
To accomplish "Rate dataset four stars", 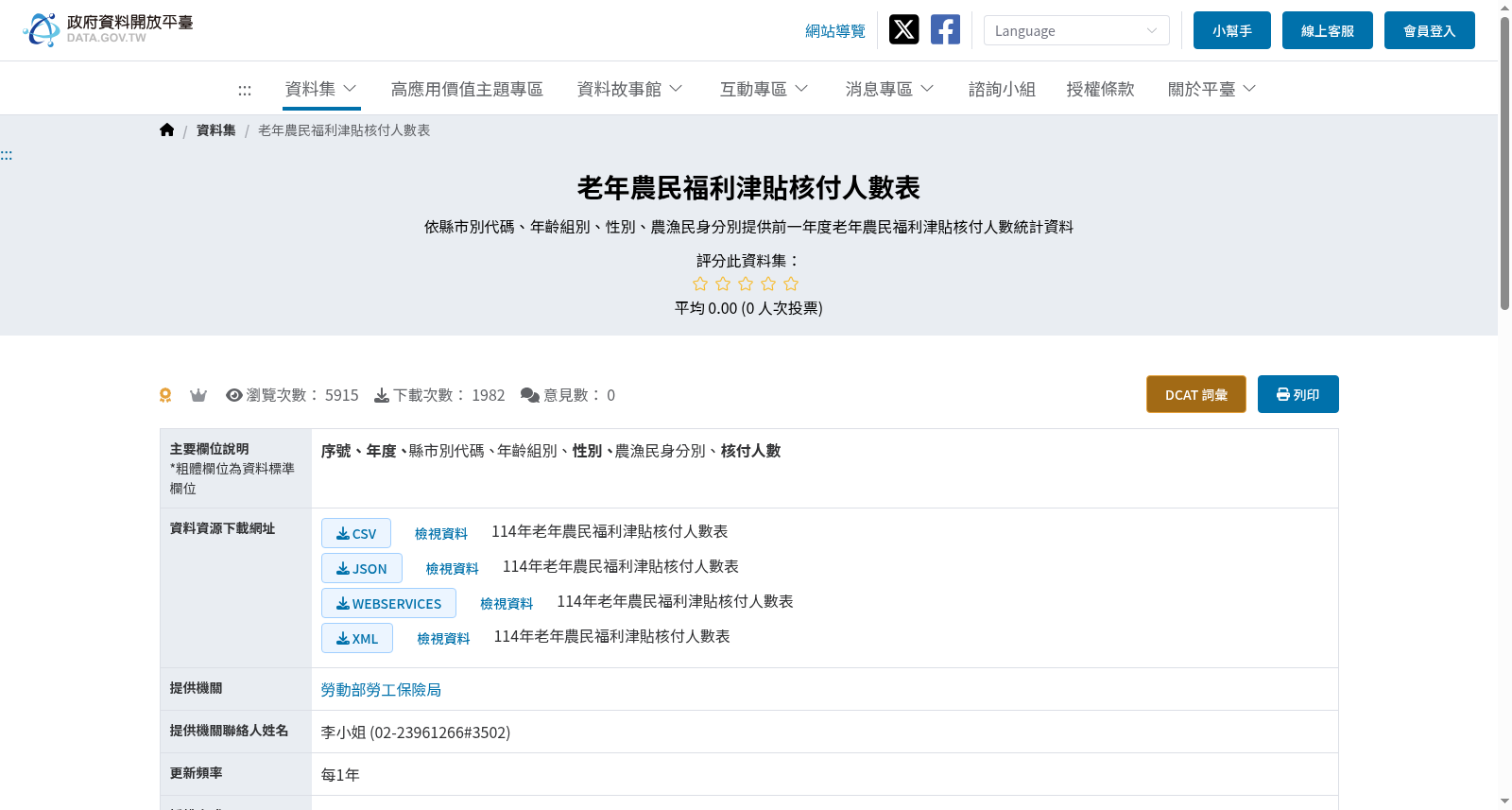I will click(x=768, y=284).
